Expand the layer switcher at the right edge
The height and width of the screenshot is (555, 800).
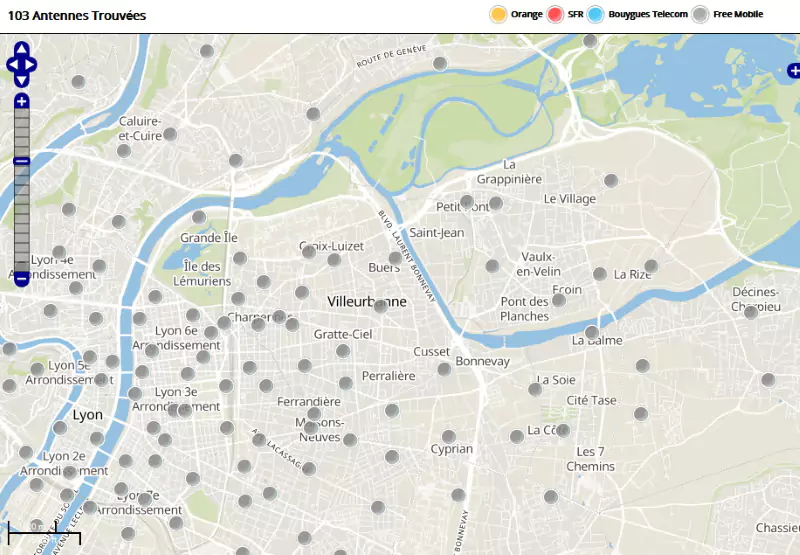[x=793, y=70]
